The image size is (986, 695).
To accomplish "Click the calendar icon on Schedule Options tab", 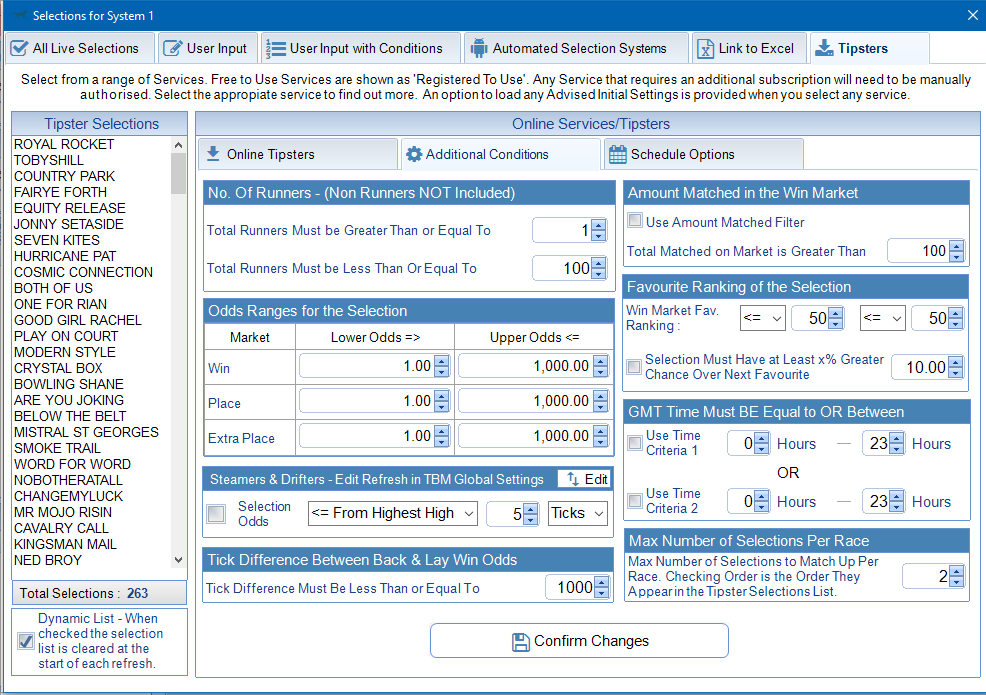I will (618, 154).
